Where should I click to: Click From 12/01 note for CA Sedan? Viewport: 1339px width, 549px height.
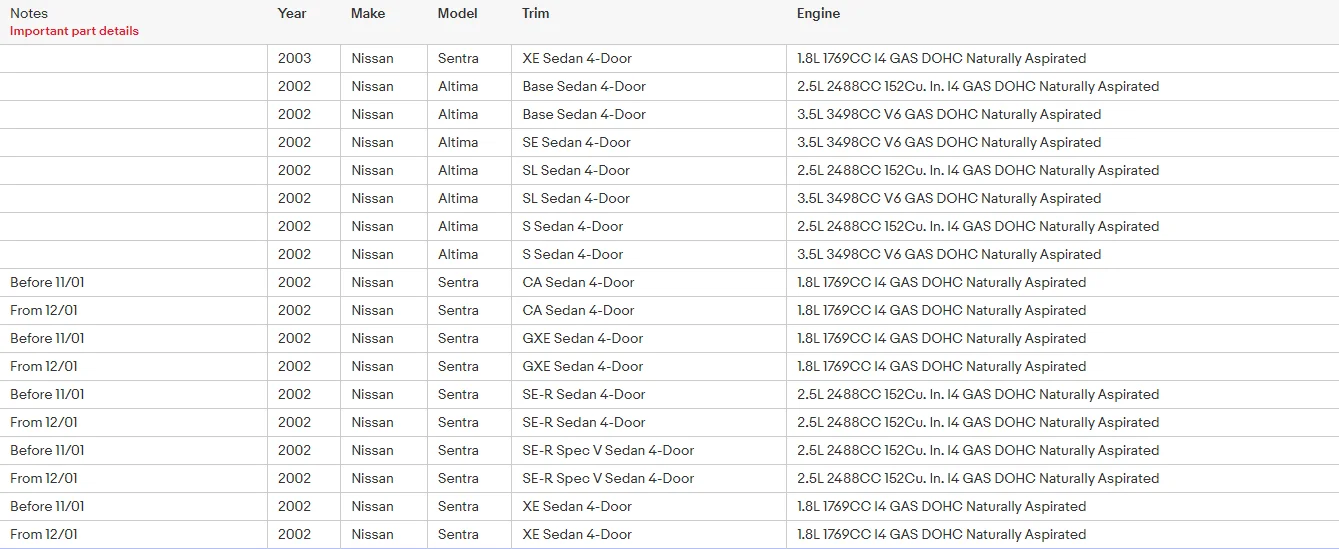(x=44, y=310)
